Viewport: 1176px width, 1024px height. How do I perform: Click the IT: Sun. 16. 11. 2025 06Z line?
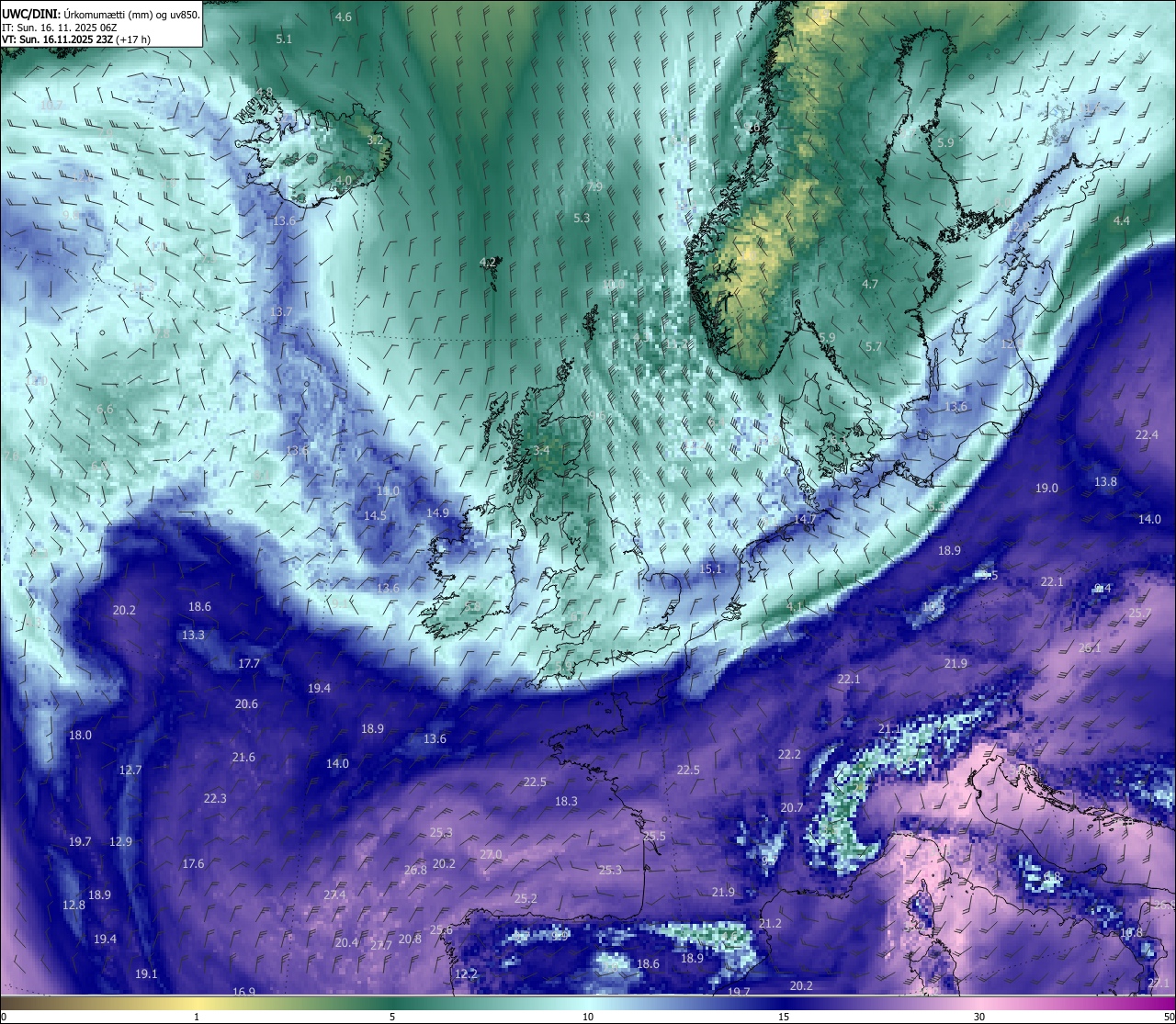click(x=59, y=28)
